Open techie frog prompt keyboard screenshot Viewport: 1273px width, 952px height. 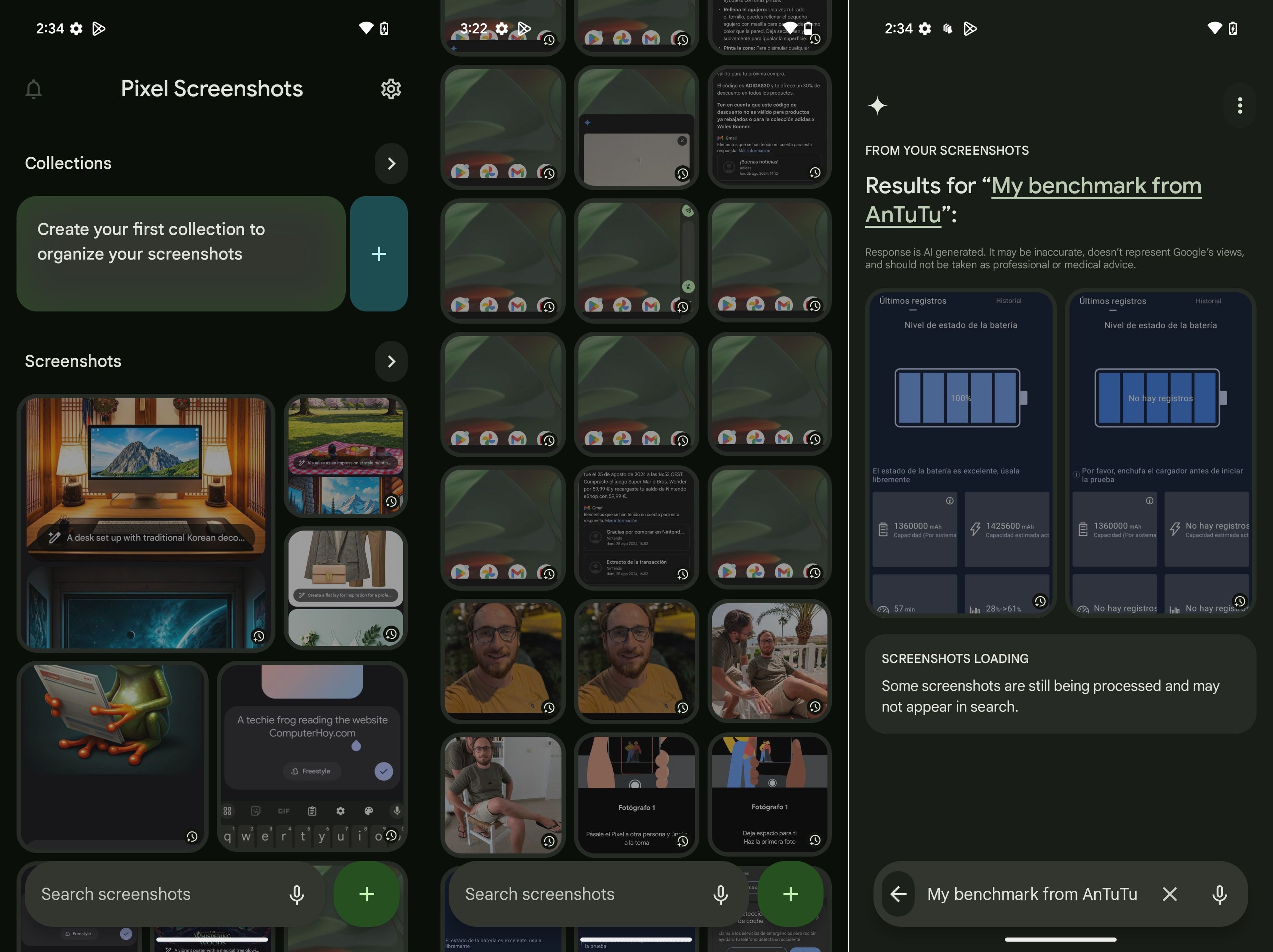[x=312, y=756]
